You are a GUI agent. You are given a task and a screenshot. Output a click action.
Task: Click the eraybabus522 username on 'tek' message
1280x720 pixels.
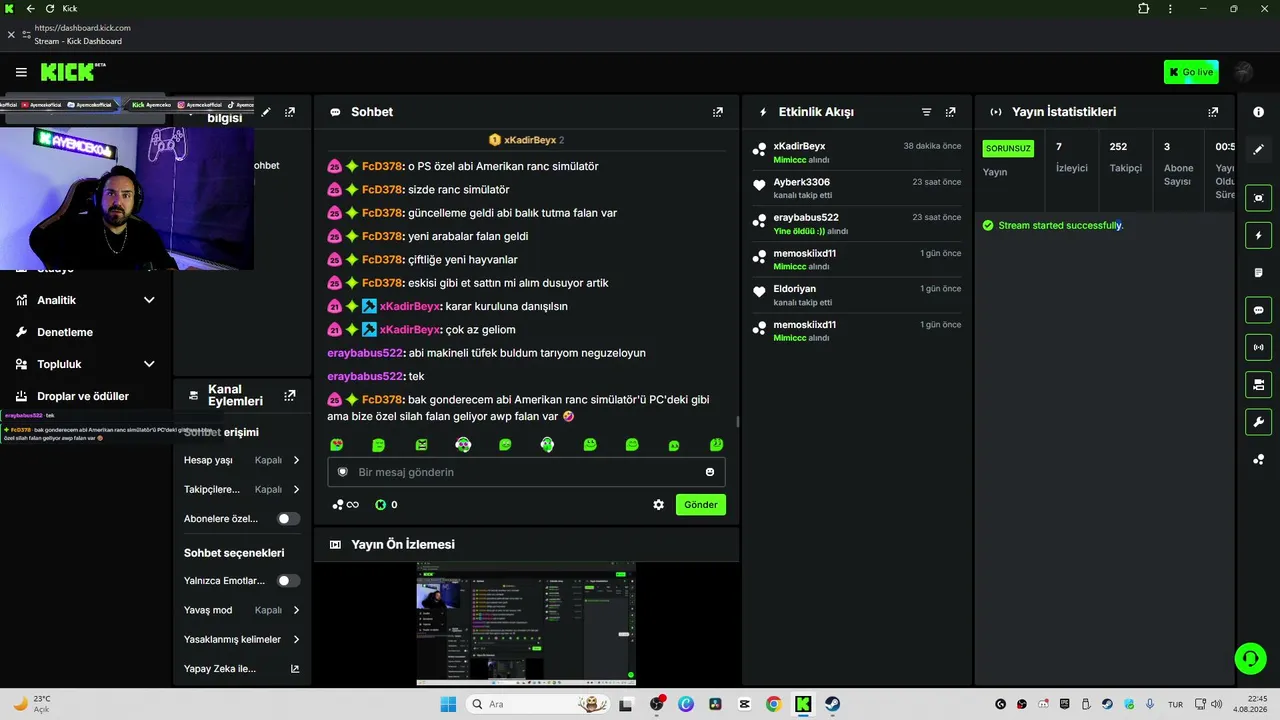[365, 376]
